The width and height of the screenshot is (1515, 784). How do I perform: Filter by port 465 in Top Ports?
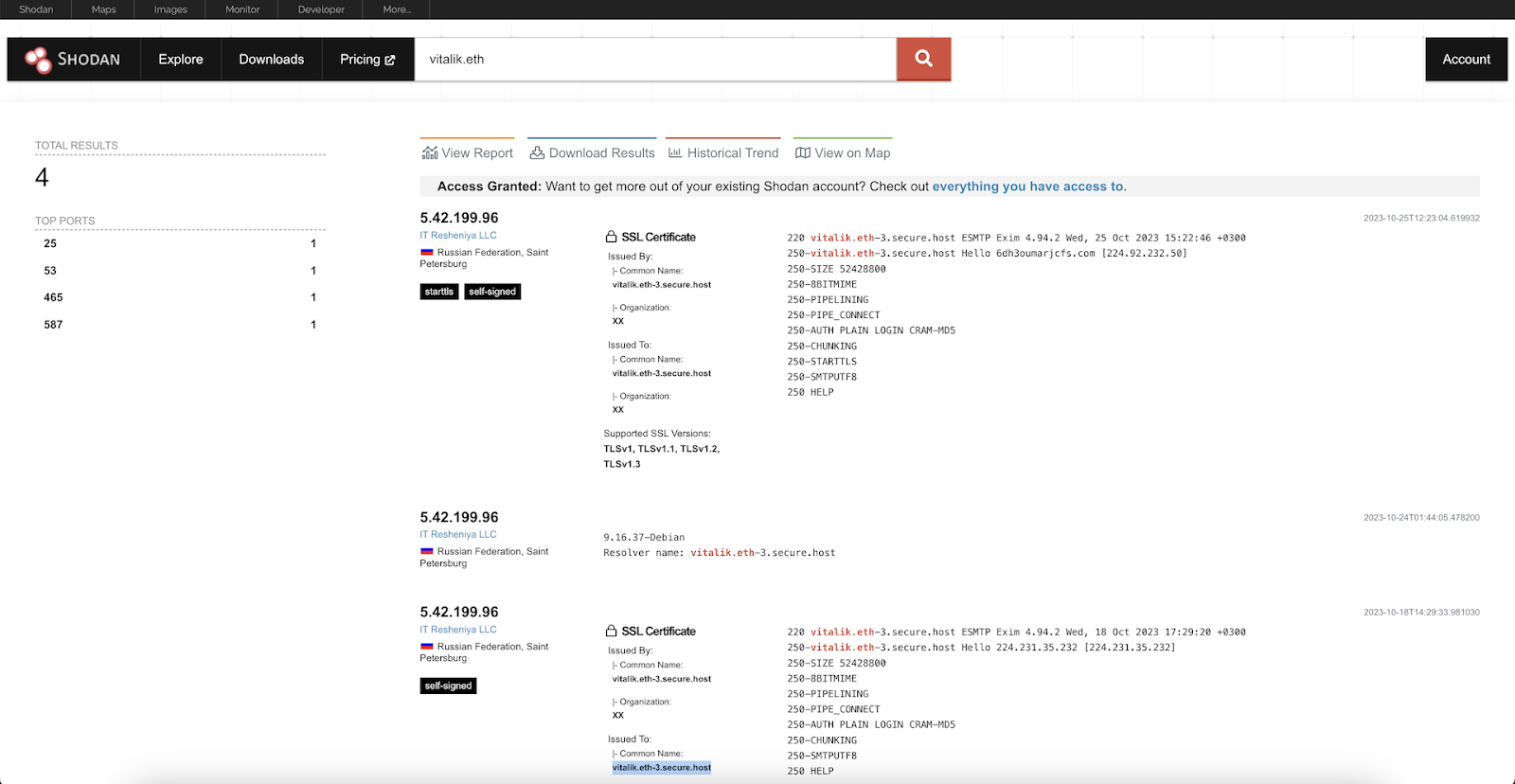(53, 297)
